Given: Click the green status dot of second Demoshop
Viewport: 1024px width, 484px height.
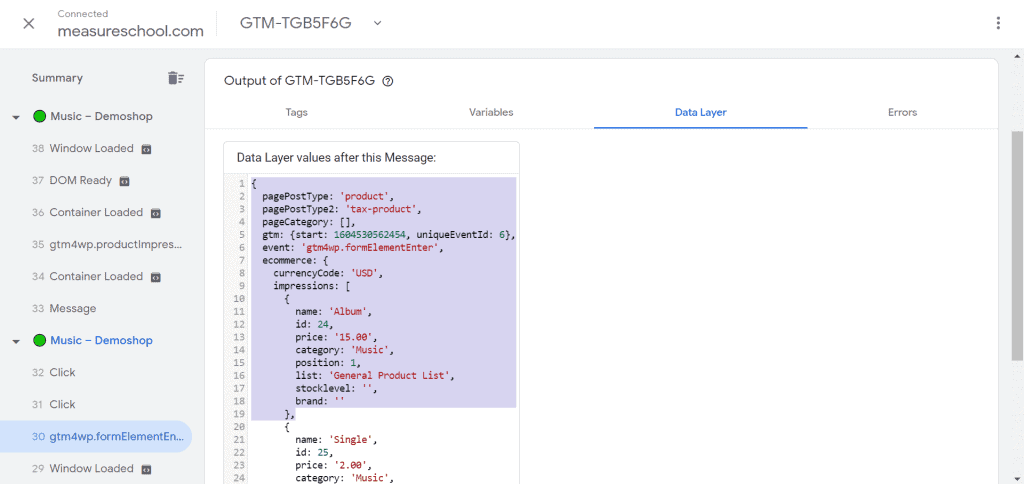Looking at the screenshot, I should click(x=39, y=340).
